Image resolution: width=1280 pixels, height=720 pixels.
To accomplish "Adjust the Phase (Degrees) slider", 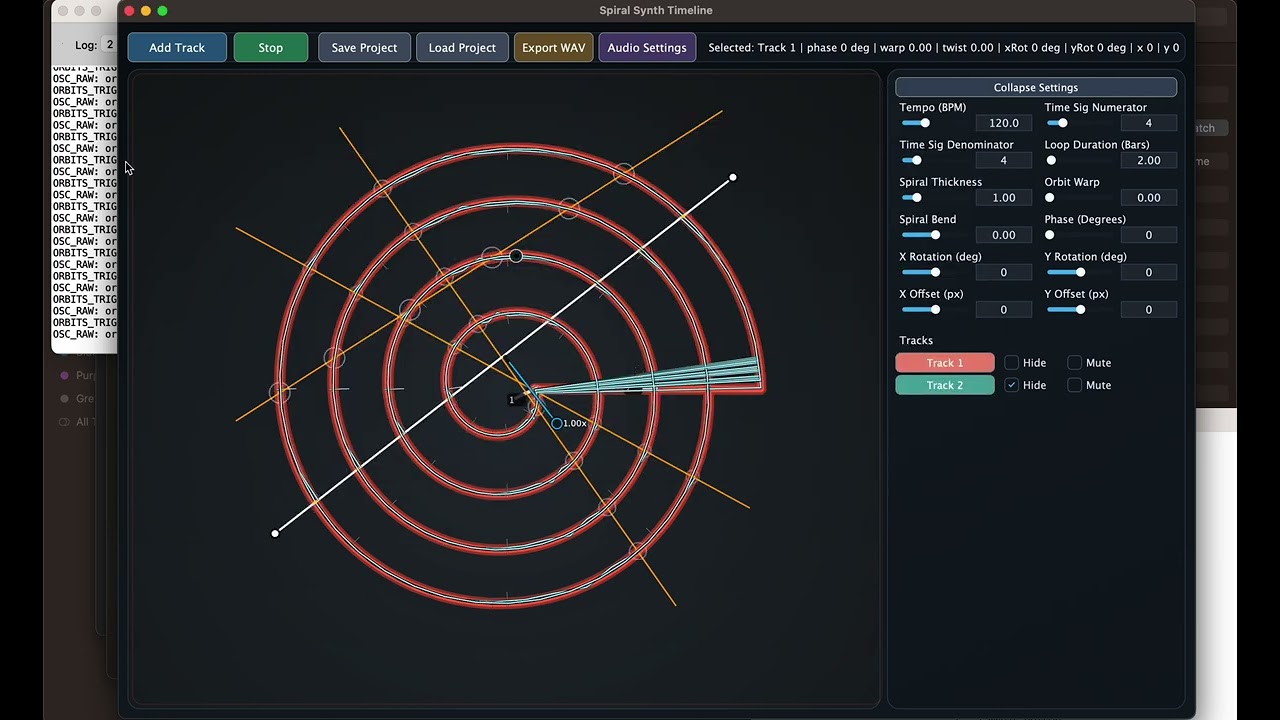I will coord(1079,235).
